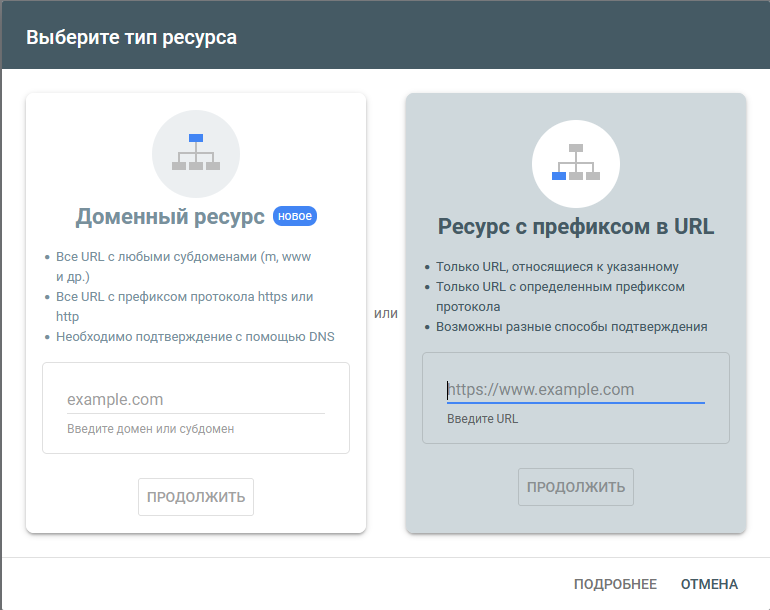Open the ПОДРОБНЕЕ link
The image size is (770, 610).
pyautogui.click(x=615, y=584)
